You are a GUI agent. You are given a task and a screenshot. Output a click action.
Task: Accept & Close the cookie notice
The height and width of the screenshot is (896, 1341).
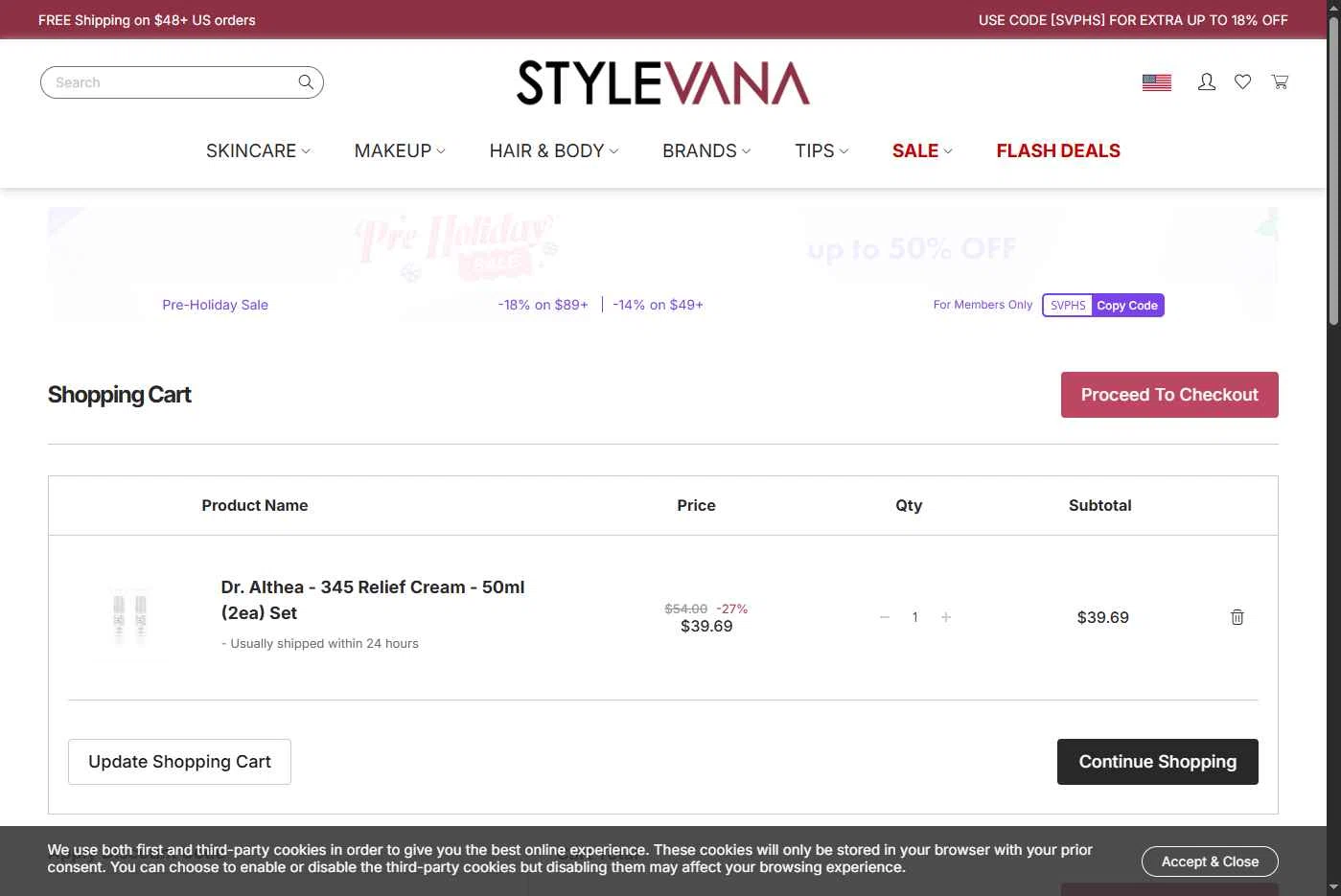coord(1210,862)
